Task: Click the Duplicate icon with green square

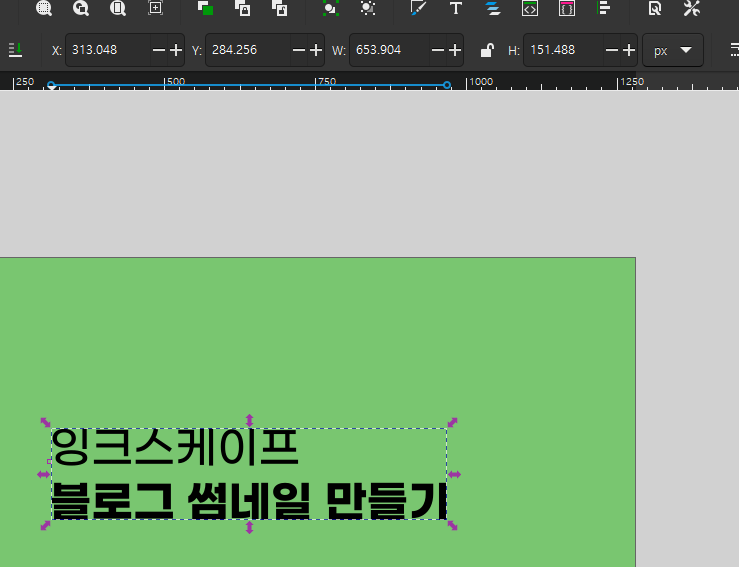Action: tap(205, 8)
